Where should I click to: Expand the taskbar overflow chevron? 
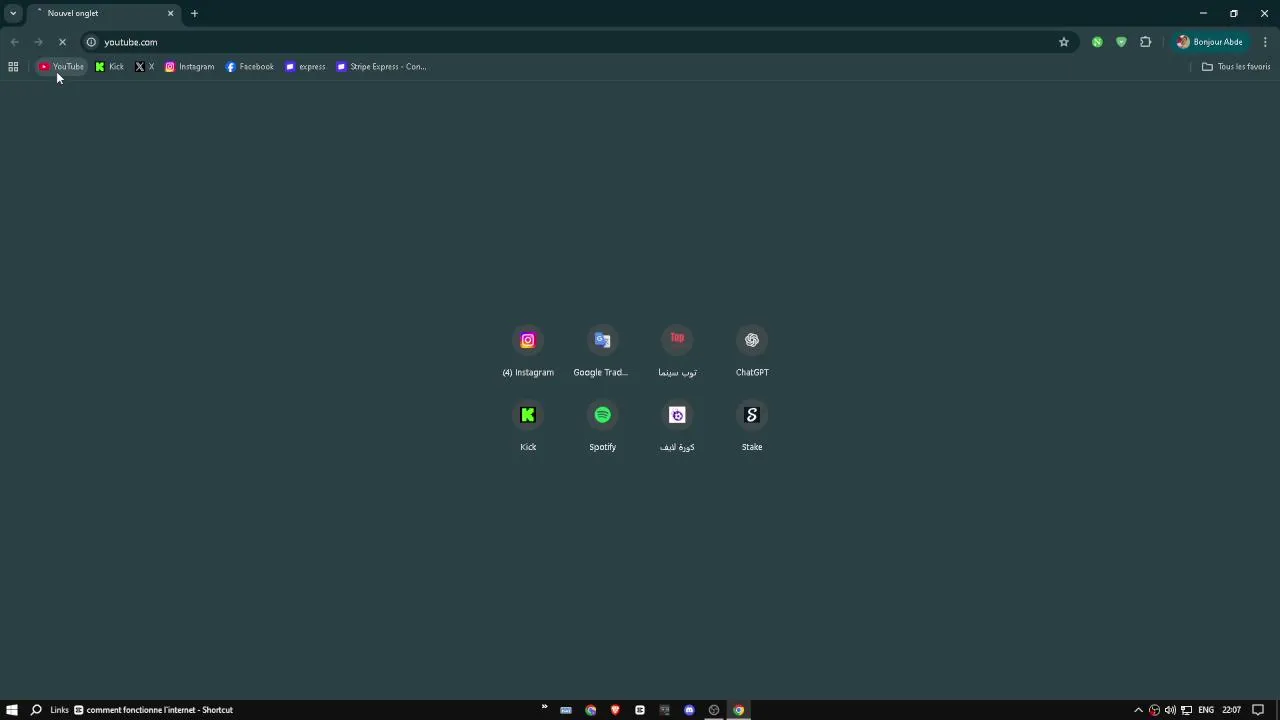545,707
